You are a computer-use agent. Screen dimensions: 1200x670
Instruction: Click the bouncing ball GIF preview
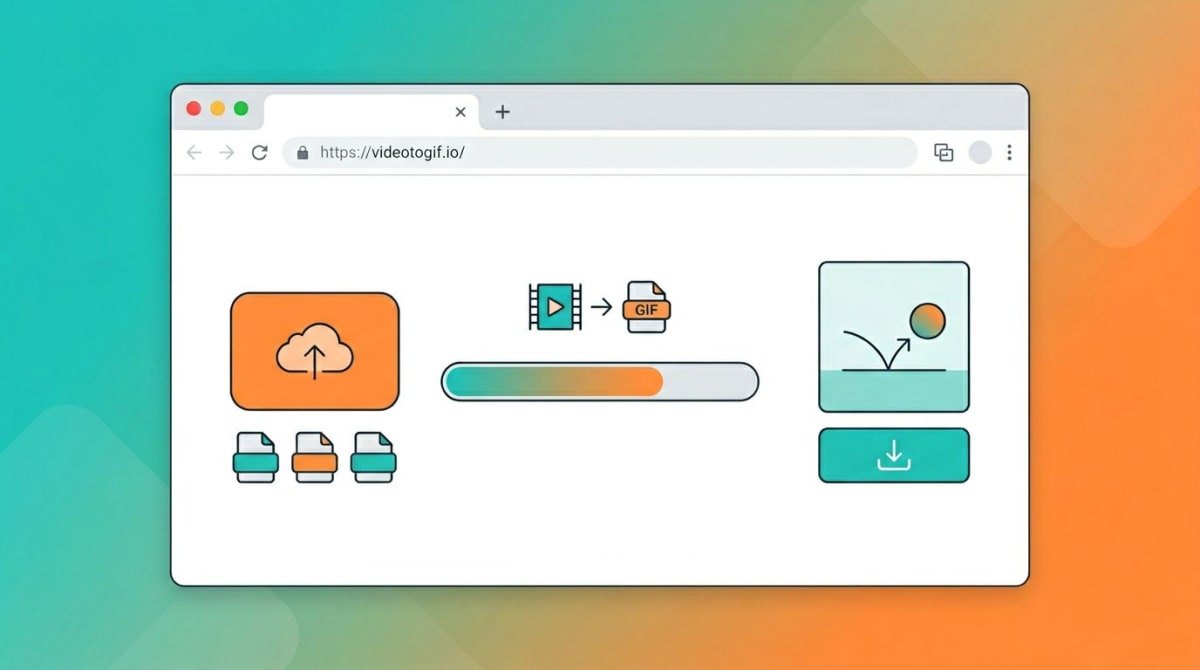(894, 337)
